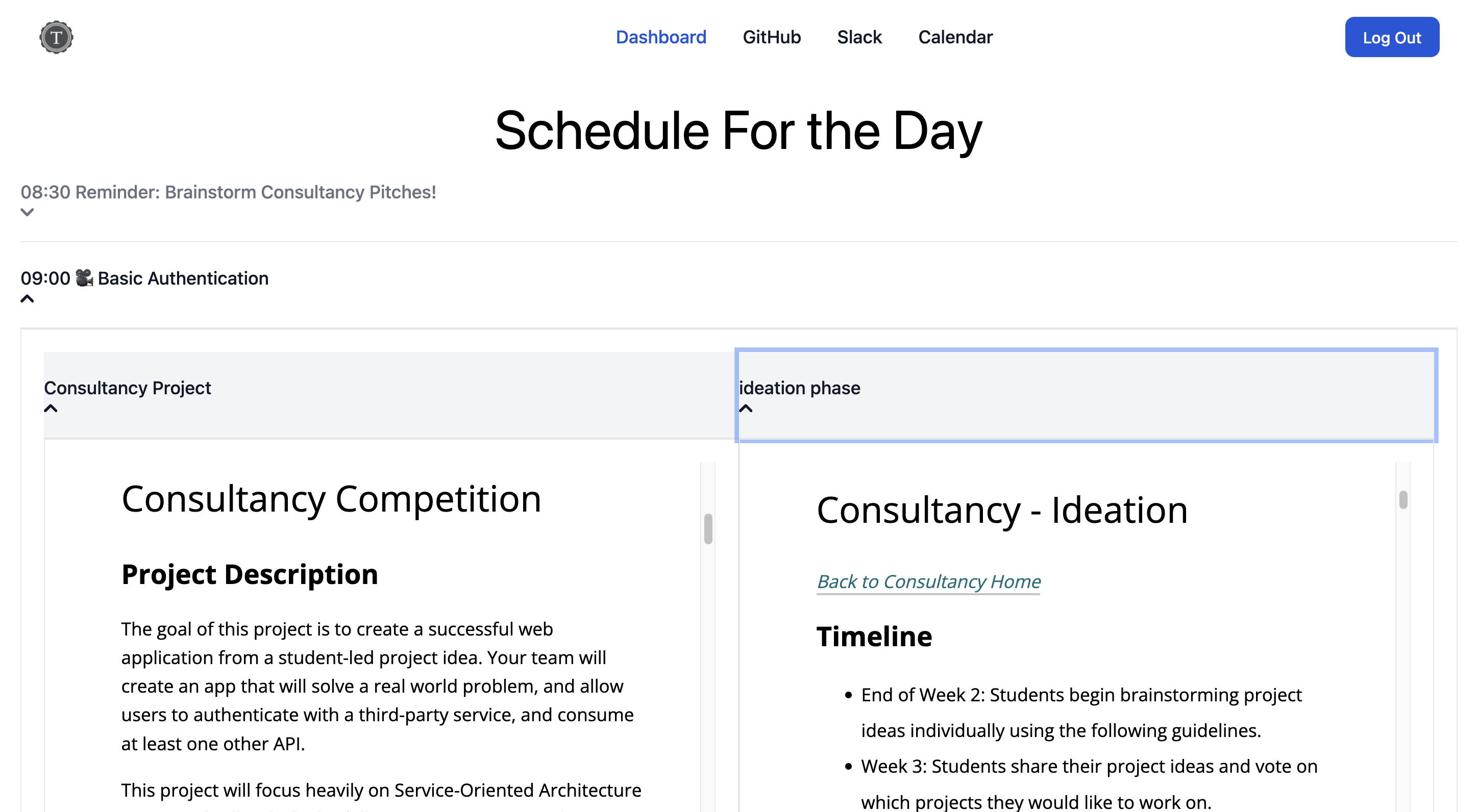Click the circular T logo icon

pos(56,37)
